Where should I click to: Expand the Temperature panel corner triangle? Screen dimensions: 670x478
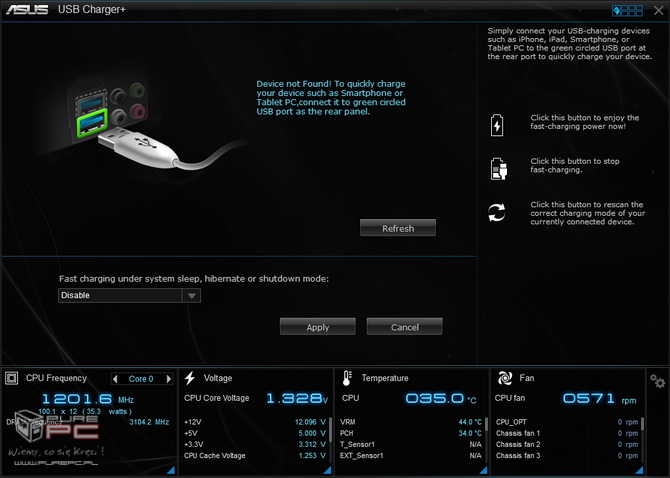(x=483, y=470)
